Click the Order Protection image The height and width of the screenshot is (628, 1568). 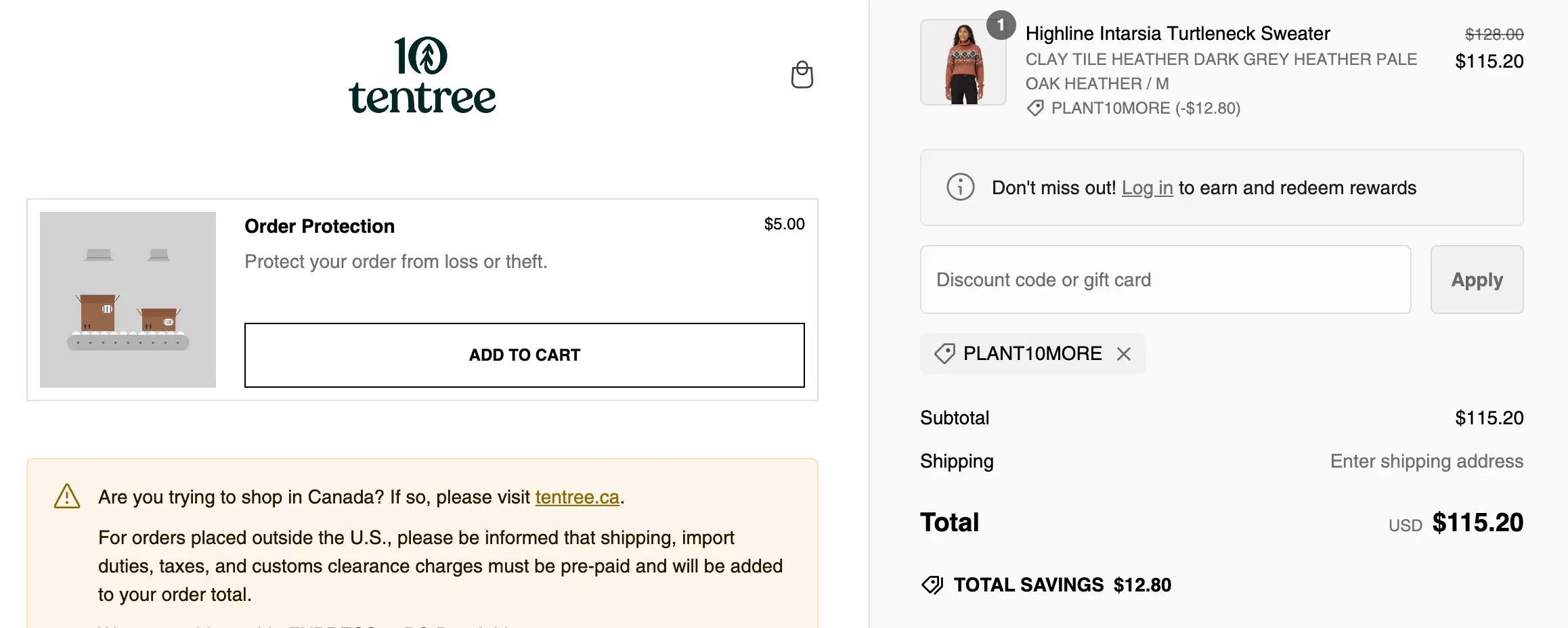tap(128, 300)
